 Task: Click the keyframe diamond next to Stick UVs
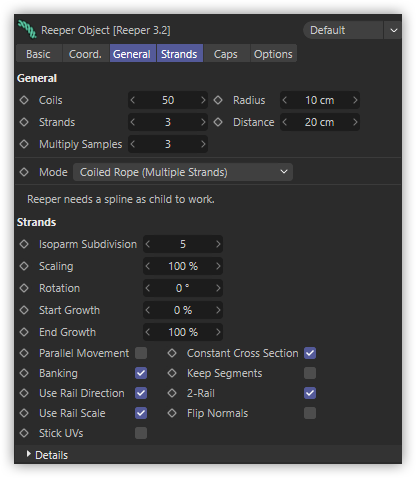pyautogui.click(x=24, y=433)
